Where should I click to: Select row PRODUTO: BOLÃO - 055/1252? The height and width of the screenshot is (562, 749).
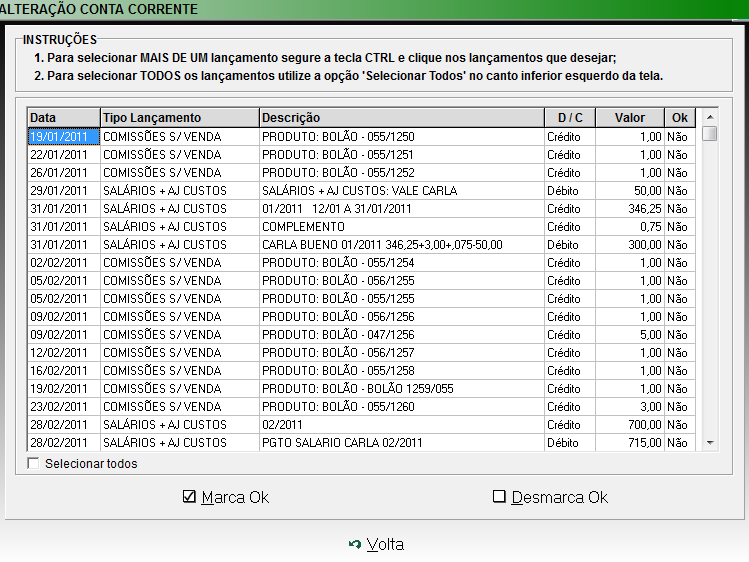(362, 173)
